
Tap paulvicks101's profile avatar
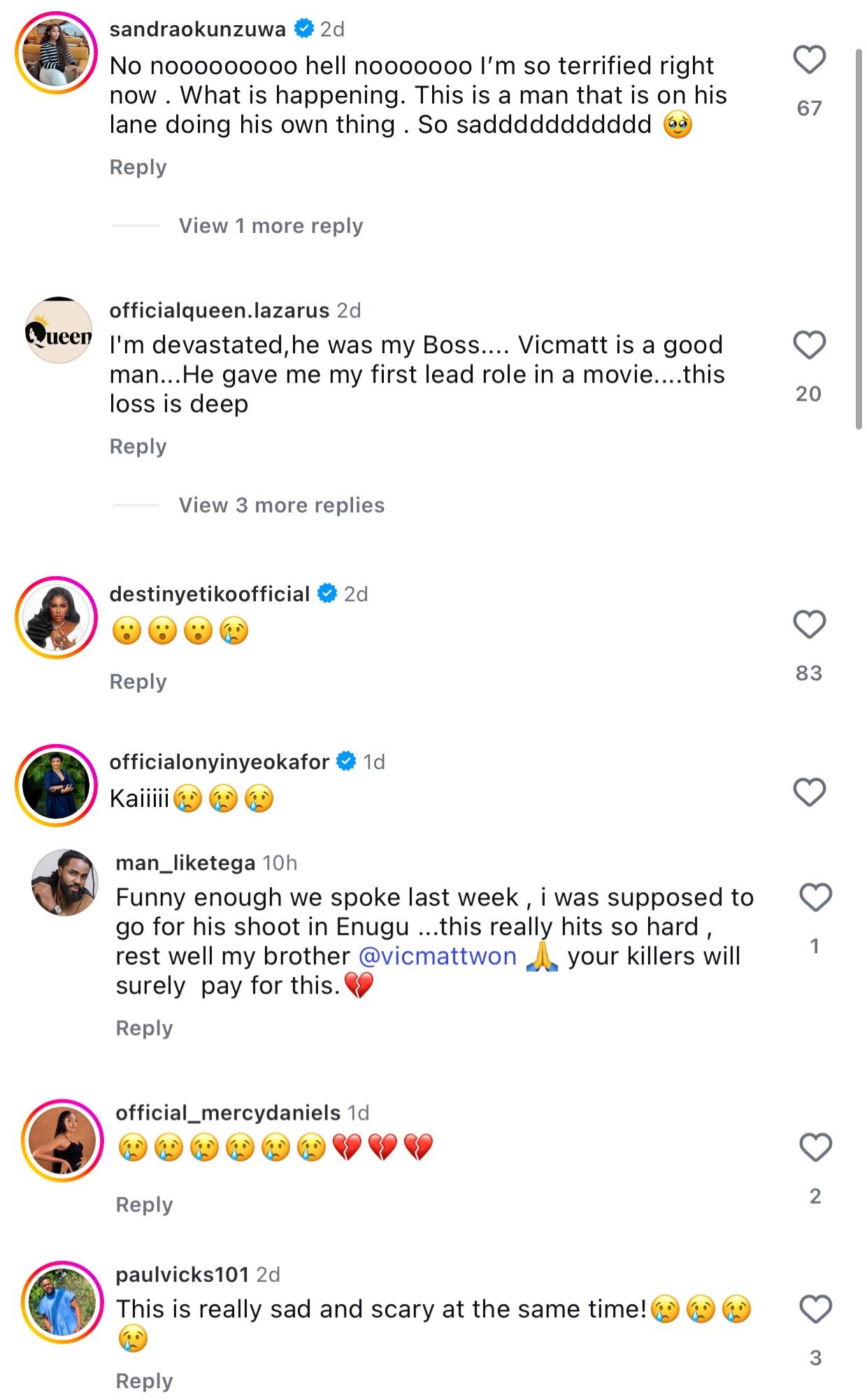(62, 1303)
